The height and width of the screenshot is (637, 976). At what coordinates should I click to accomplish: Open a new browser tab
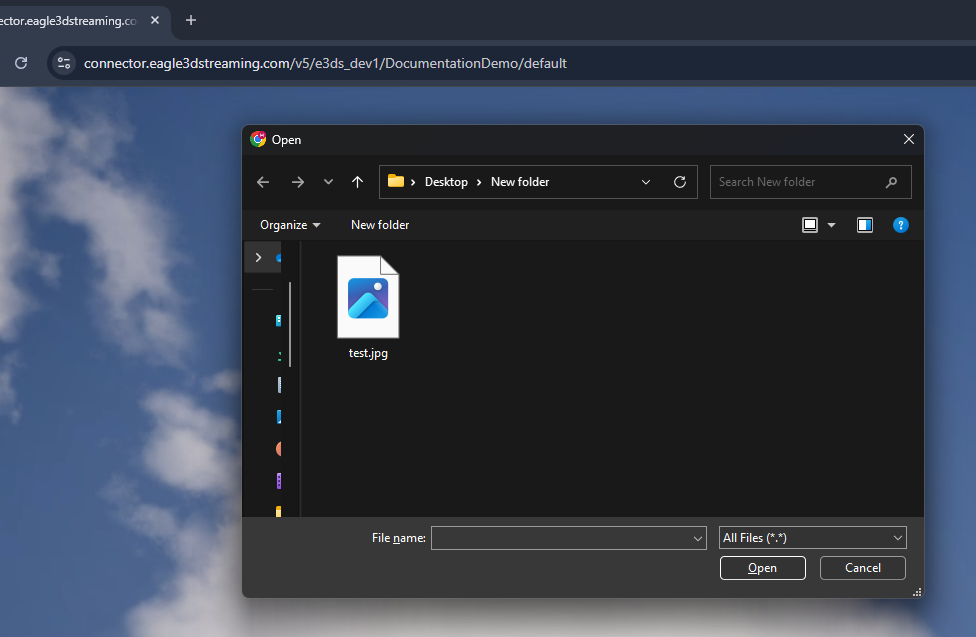click(x=191, y=20)
